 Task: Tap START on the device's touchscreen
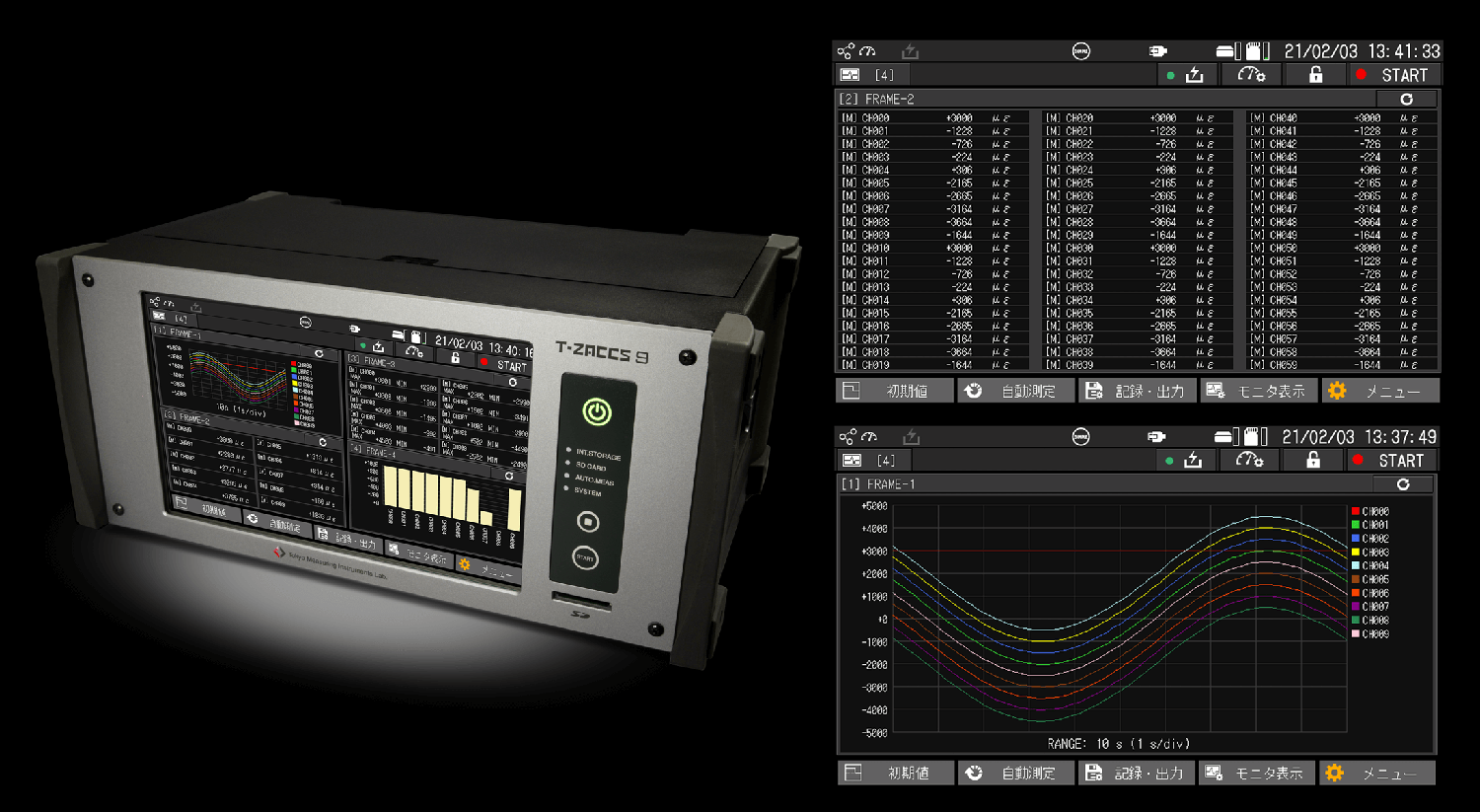click(506, 365)
